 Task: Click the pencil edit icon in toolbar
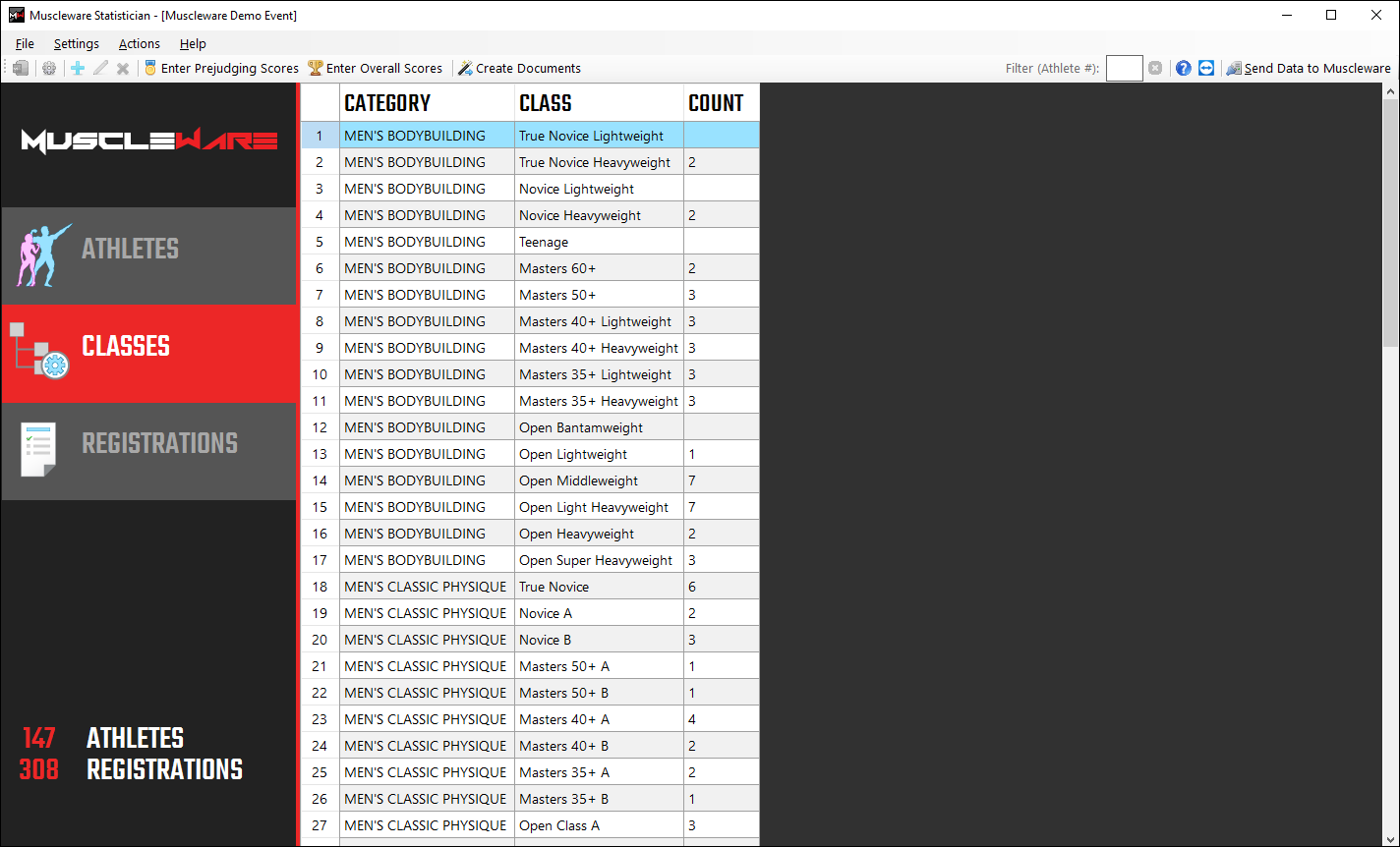coord(100,68)
